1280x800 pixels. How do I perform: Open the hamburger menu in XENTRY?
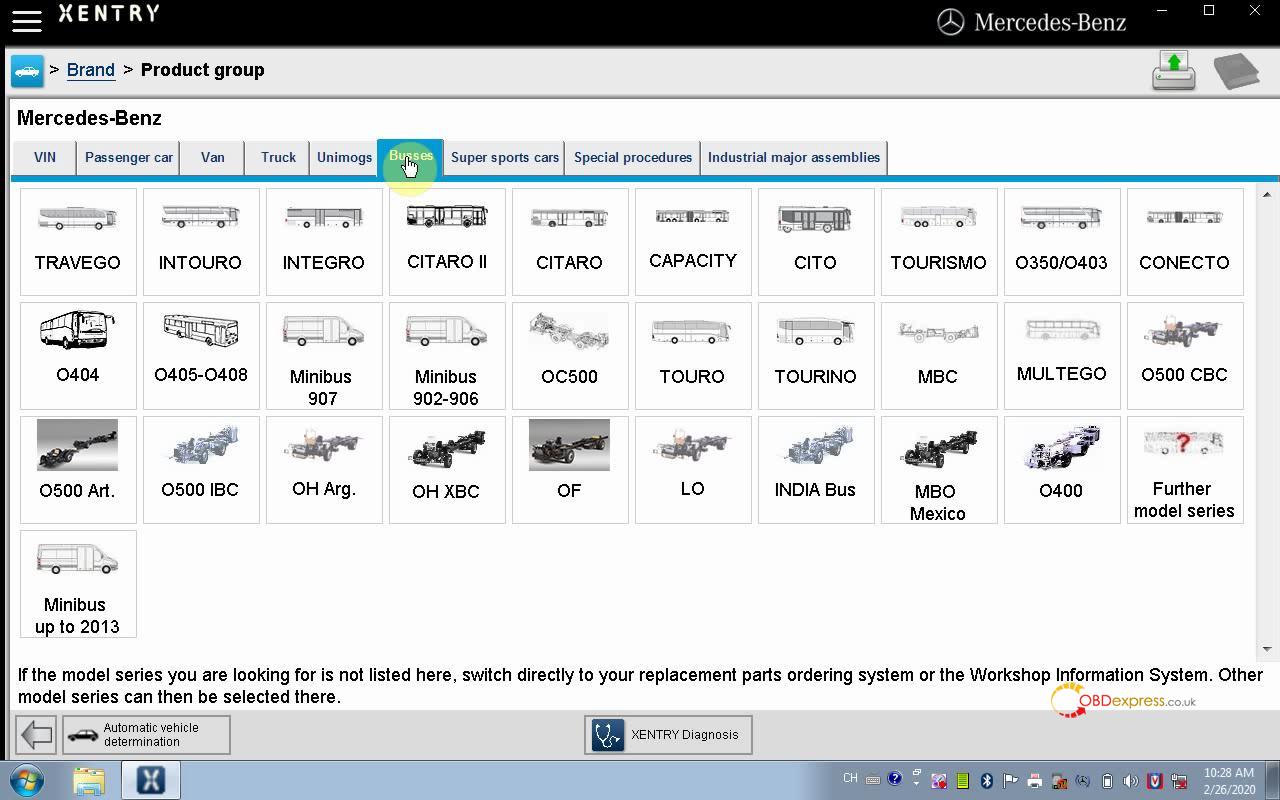point(27,21)
